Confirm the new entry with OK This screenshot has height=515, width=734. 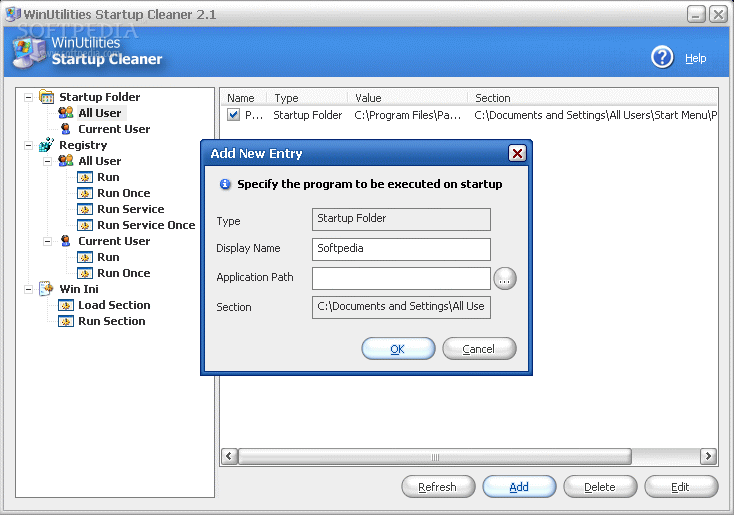[398, 349]
